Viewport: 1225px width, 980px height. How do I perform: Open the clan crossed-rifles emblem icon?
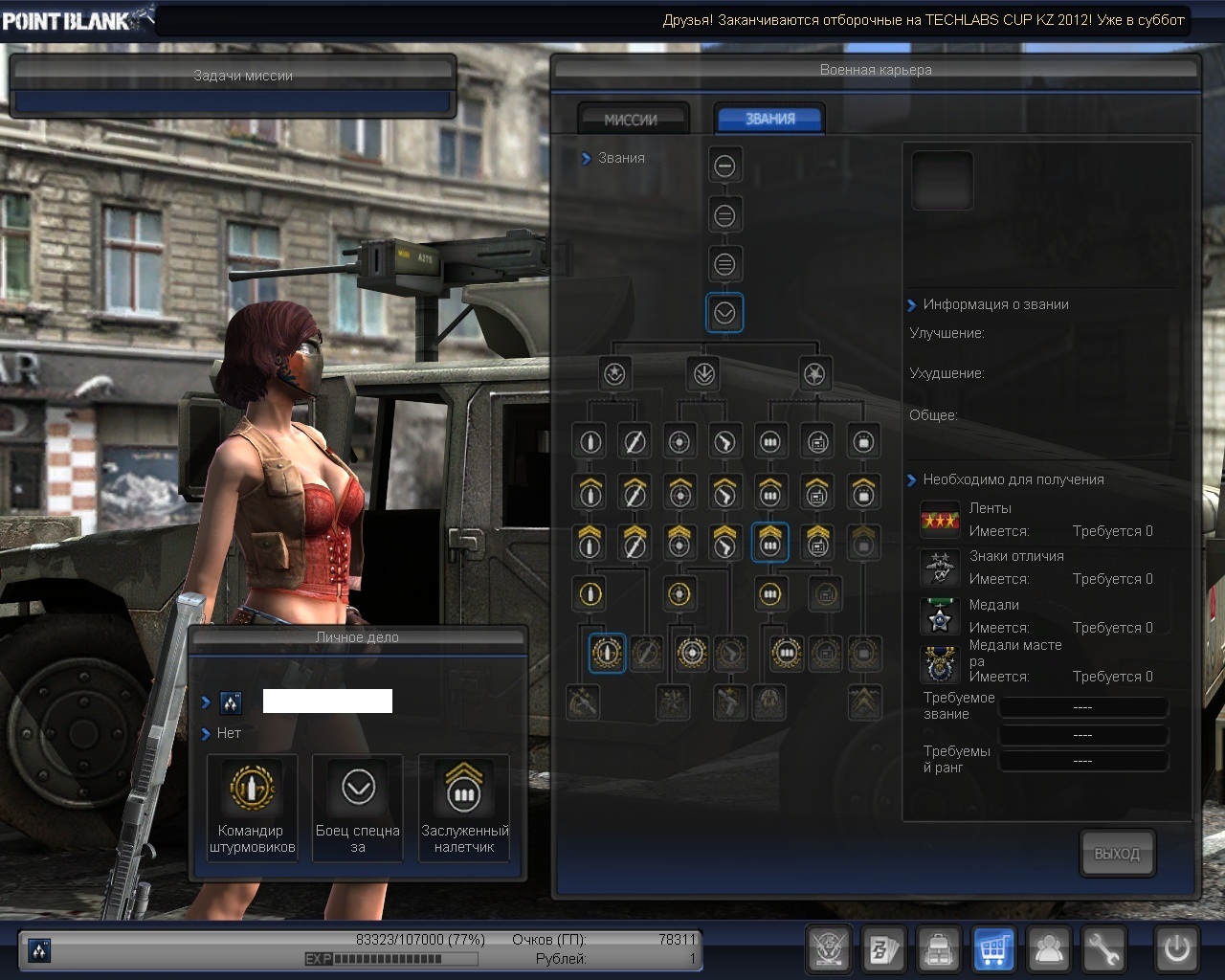tap(828, 949)
